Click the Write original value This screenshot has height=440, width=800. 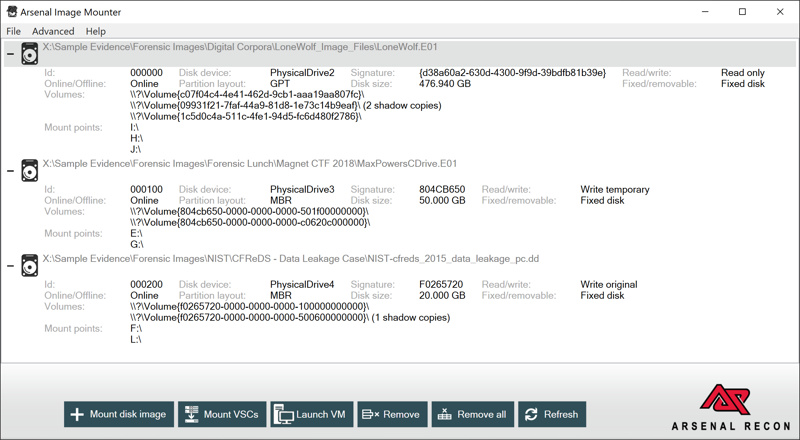(x=609, y=284)
